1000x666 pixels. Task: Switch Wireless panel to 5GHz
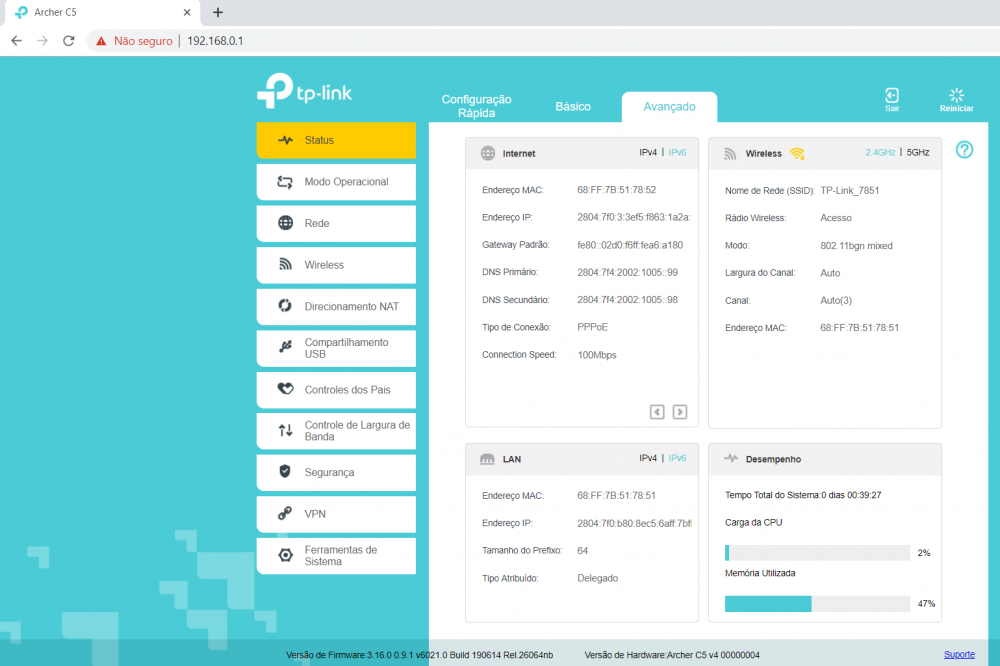[x=918, y=153]
